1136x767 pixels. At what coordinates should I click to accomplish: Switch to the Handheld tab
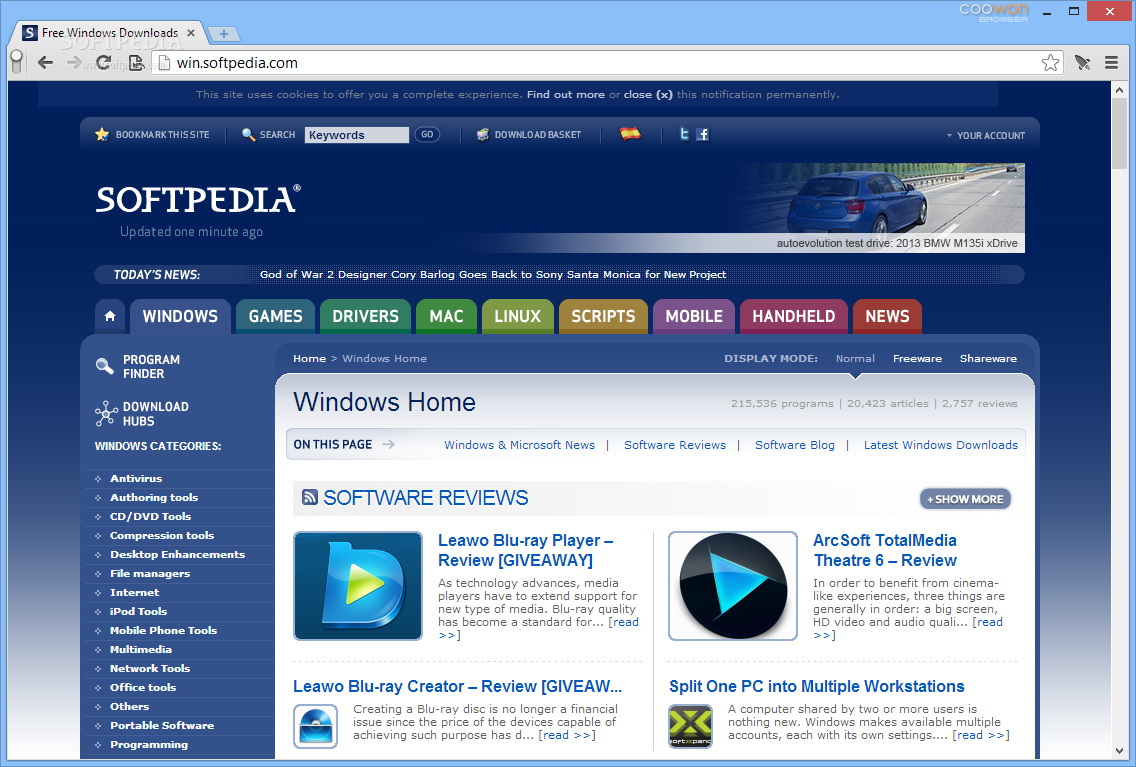[793, 317]
